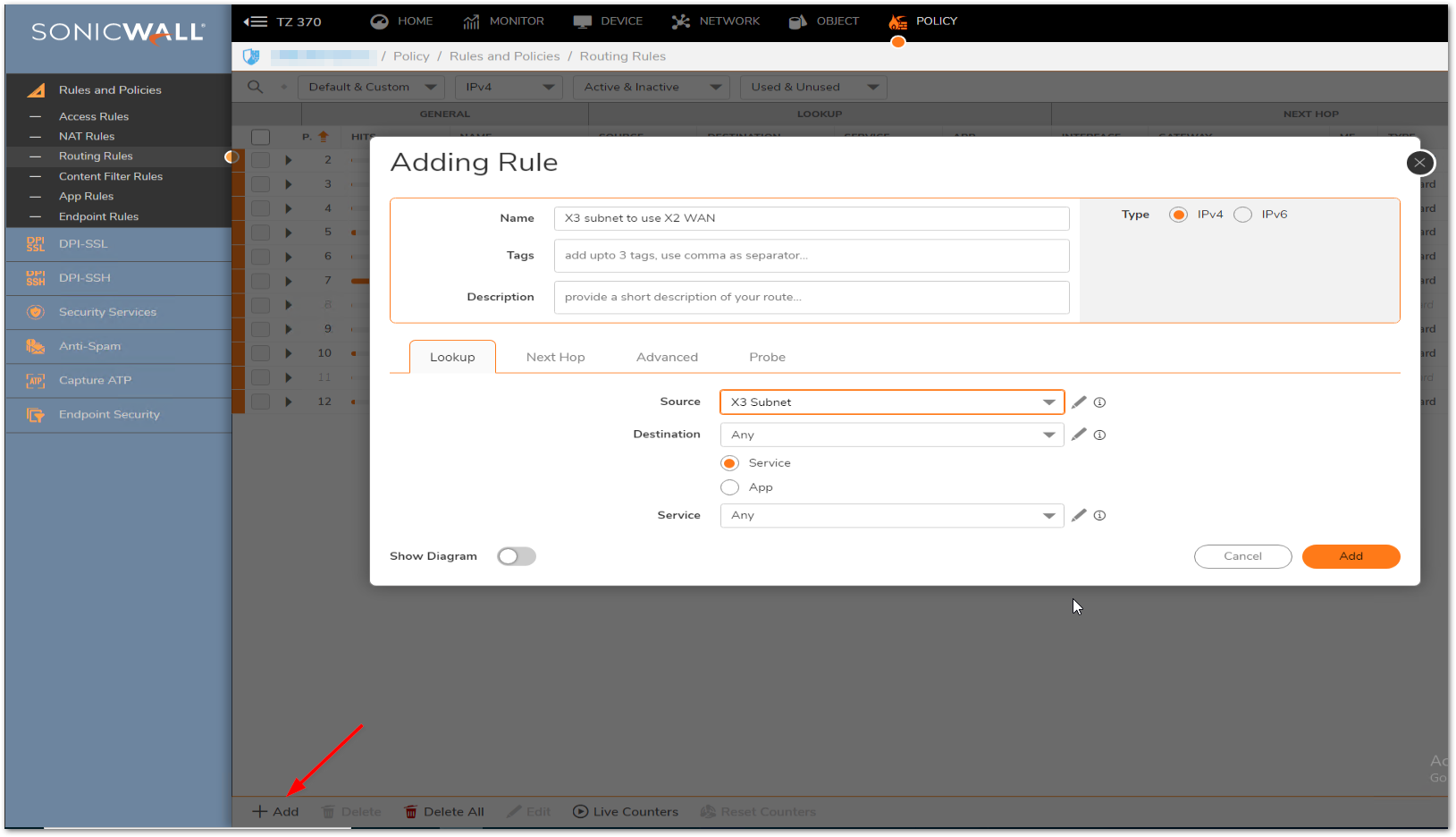Go to NETWORK in top navigation

716,21
